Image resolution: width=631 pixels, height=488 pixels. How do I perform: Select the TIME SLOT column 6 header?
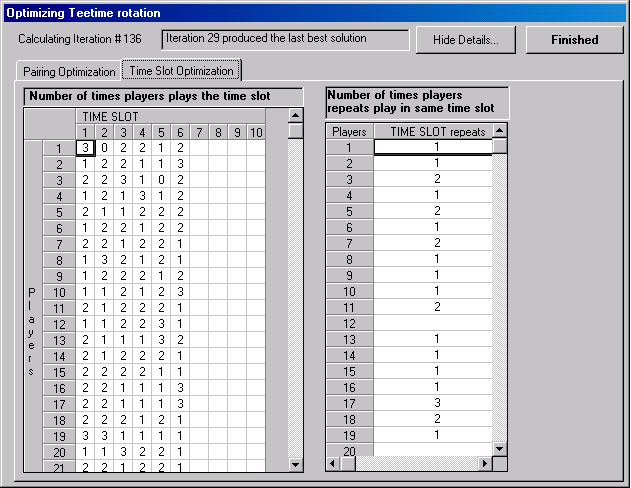[180, 132]
